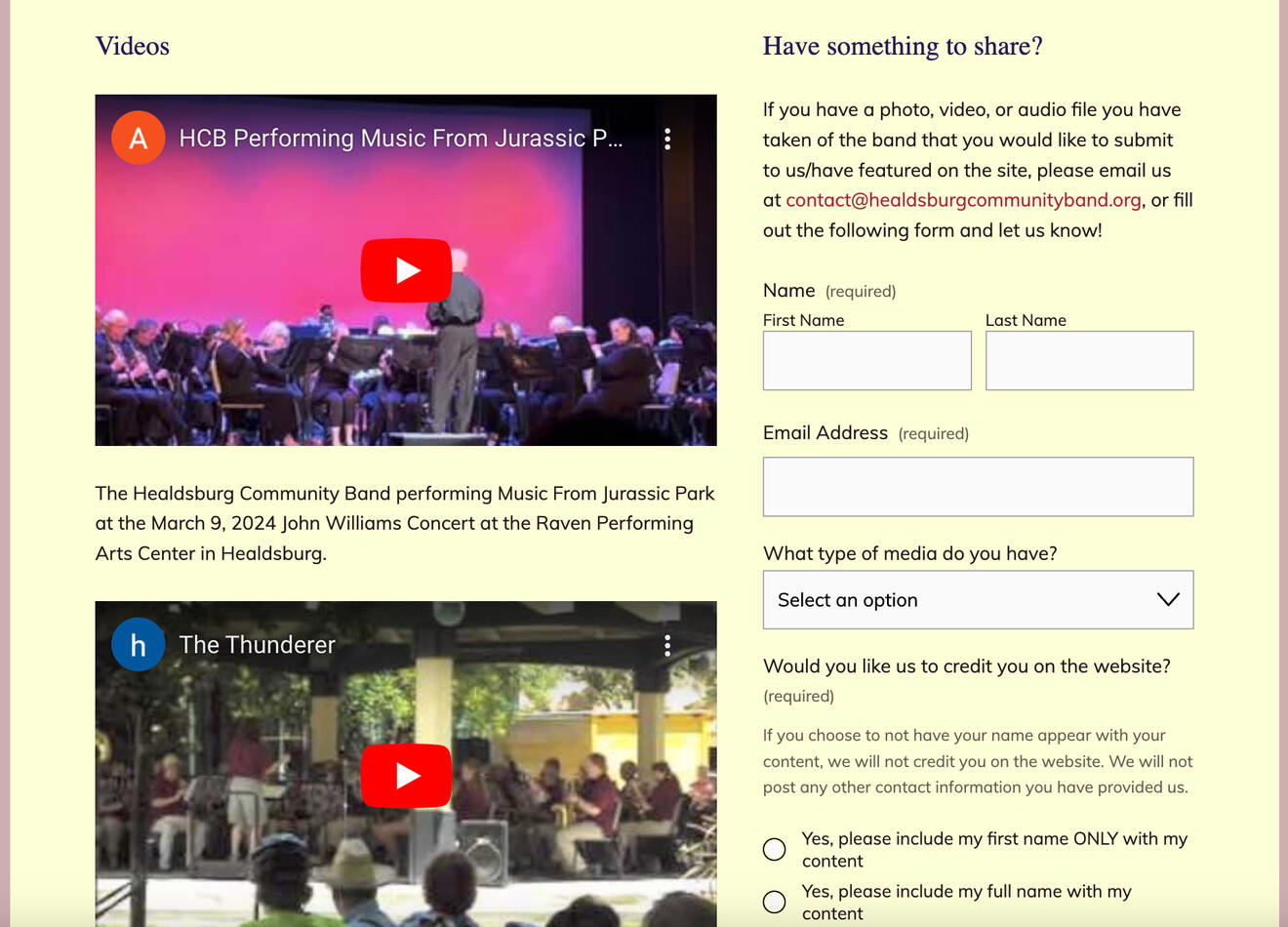The height and width of the screenshot is (927, 1288).
Task: Select 'full name' credit radio option
Action: coord(774,902)
